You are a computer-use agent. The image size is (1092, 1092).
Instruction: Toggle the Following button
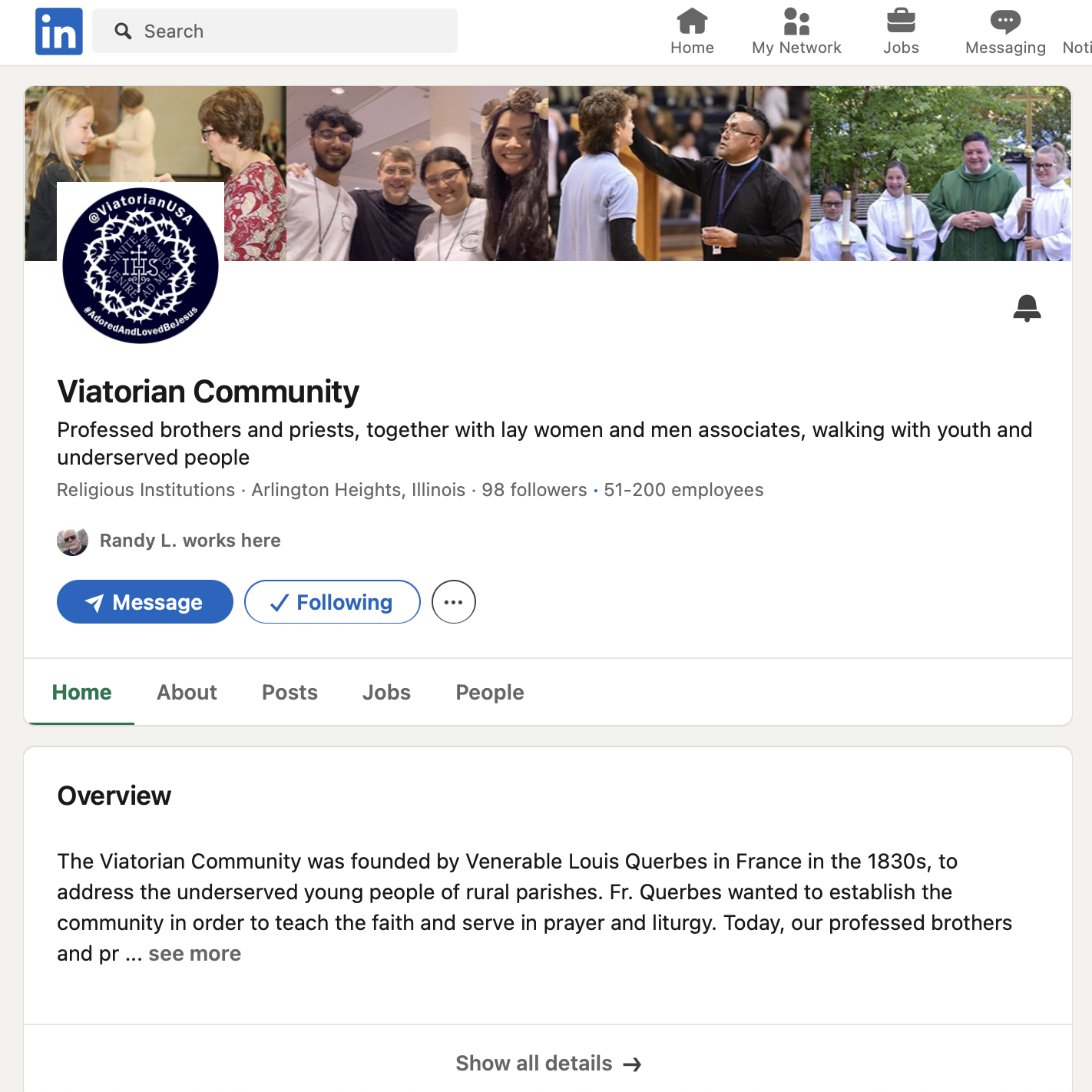coord(333,602)
